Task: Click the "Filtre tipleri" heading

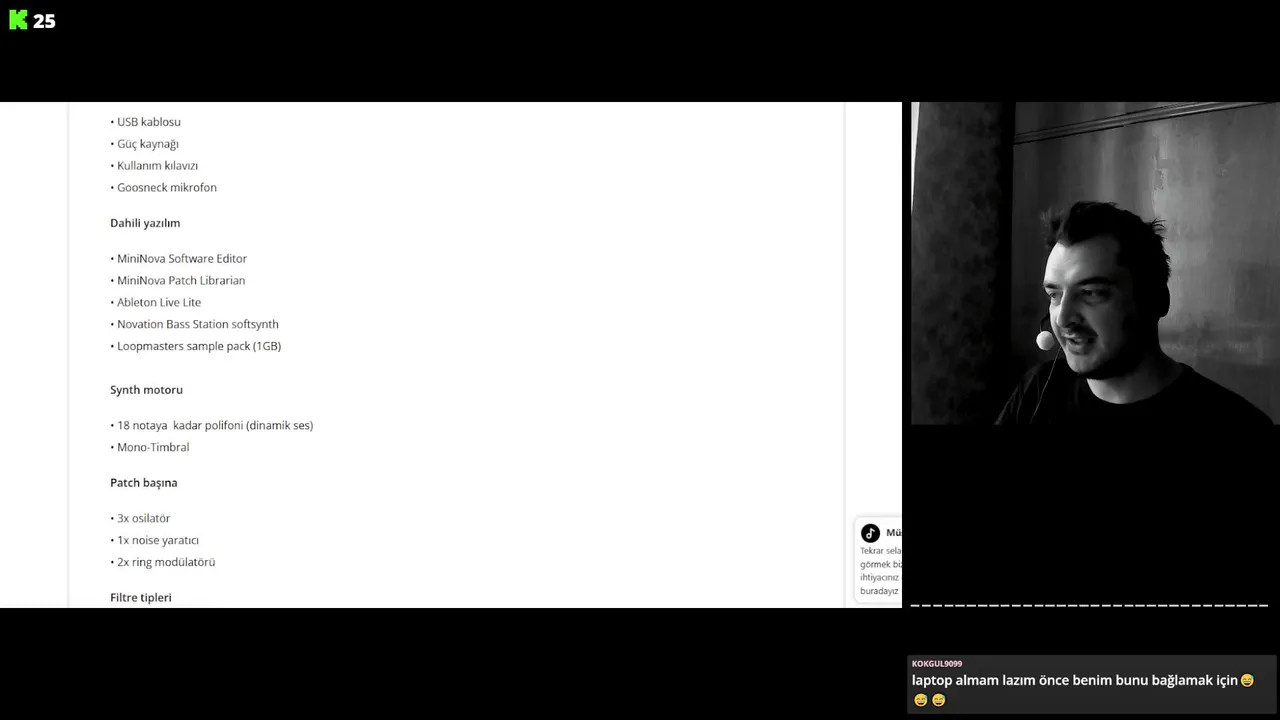Action: click(x=141, y=598)
